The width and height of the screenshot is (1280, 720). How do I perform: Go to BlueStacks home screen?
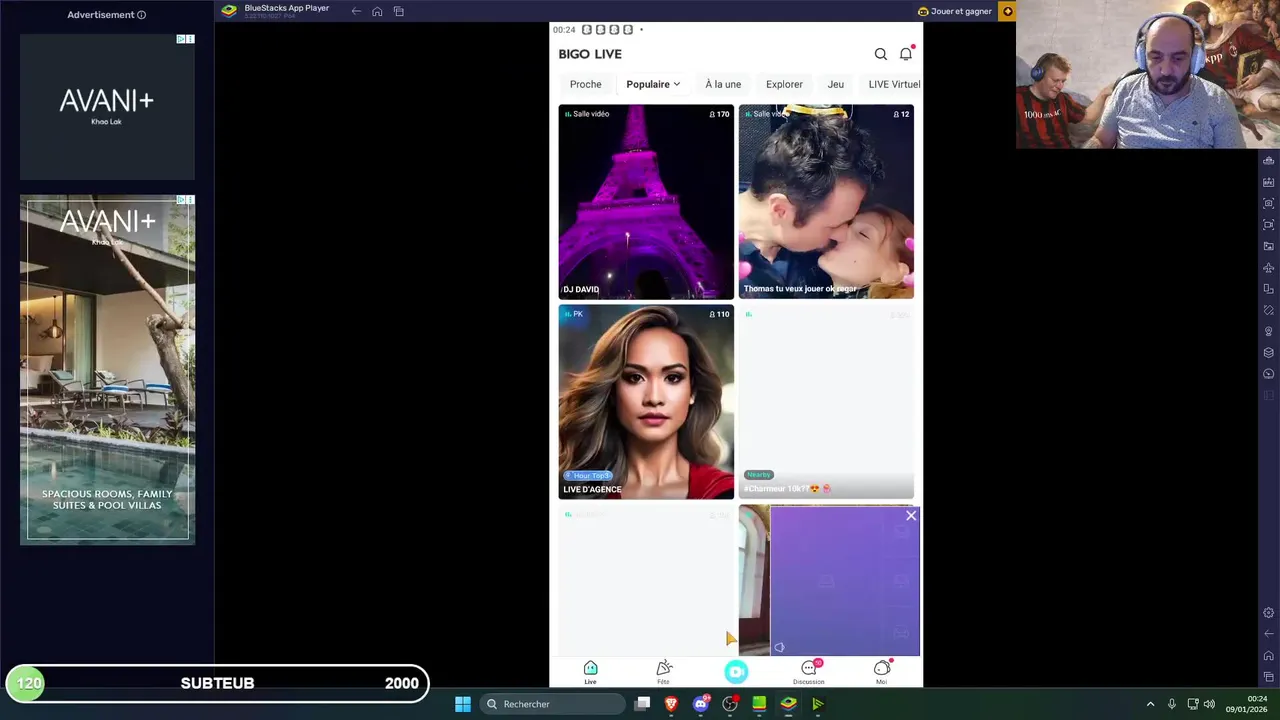tap(377, 11)
